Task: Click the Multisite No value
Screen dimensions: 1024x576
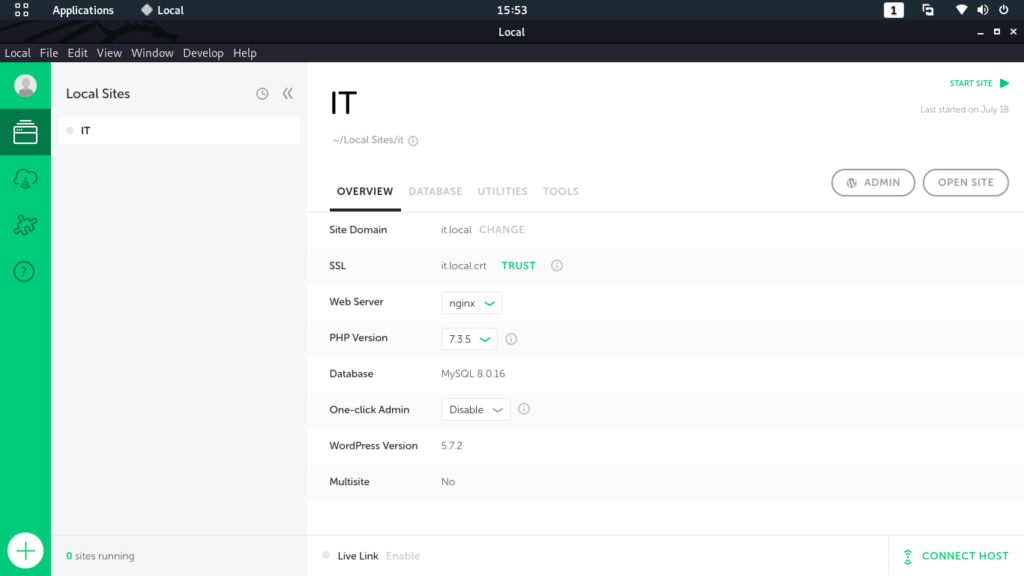Action: 448,481
